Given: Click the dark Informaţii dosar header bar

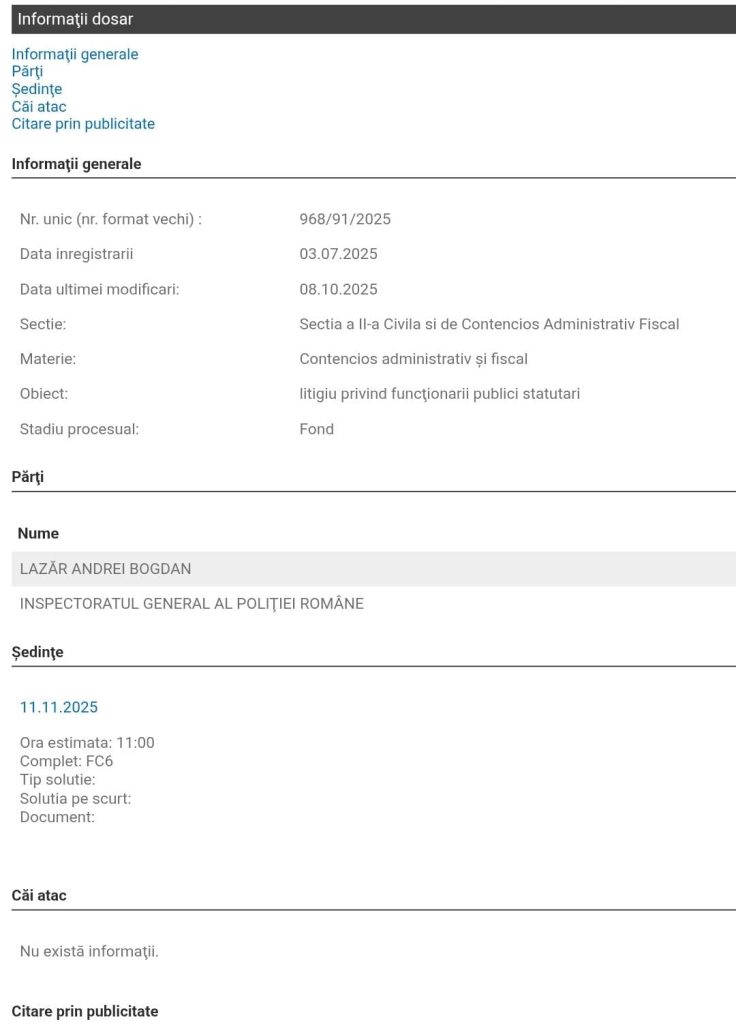Looking at the screenshot, I should coord(368,19).
